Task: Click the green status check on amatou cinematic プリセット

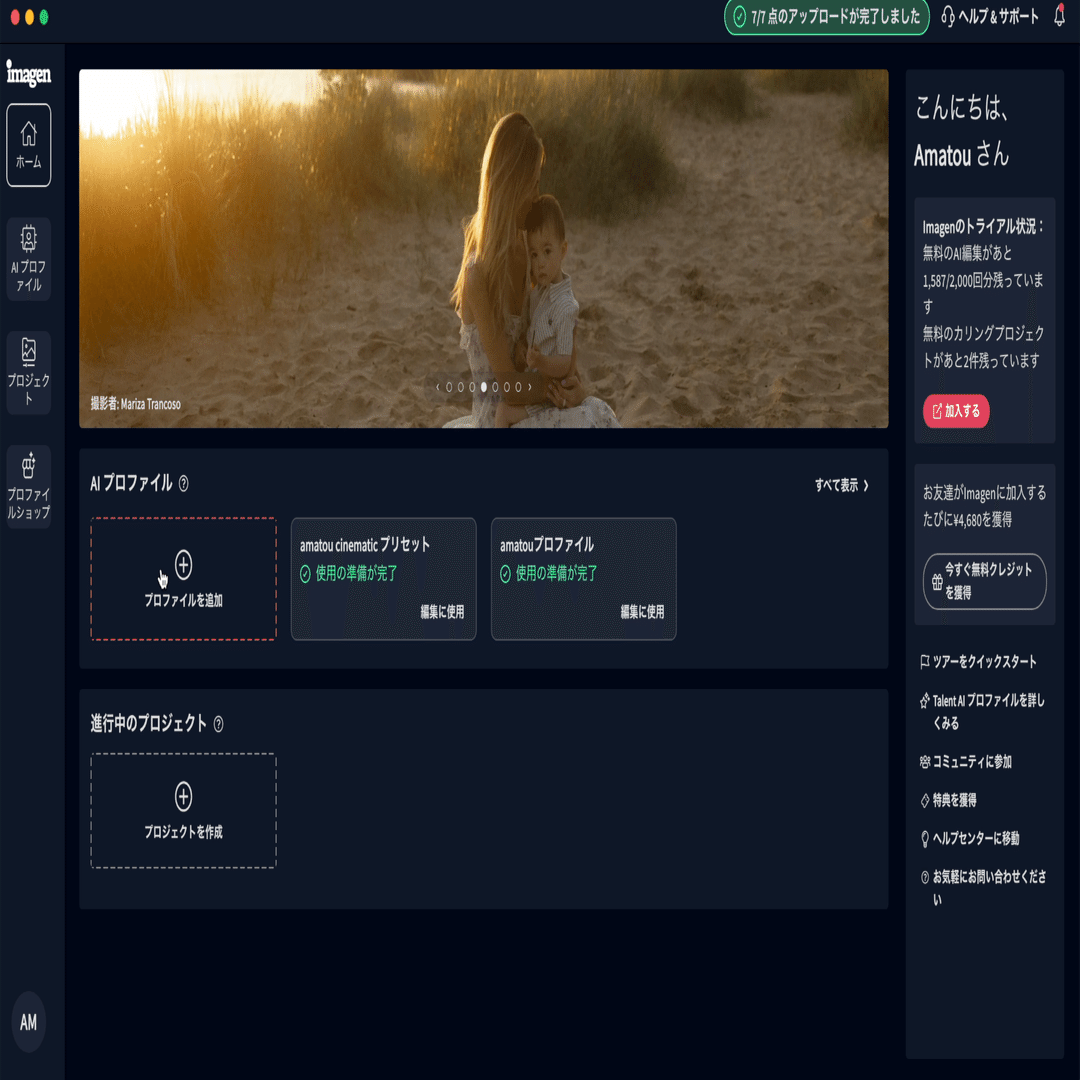Action: 305,574
